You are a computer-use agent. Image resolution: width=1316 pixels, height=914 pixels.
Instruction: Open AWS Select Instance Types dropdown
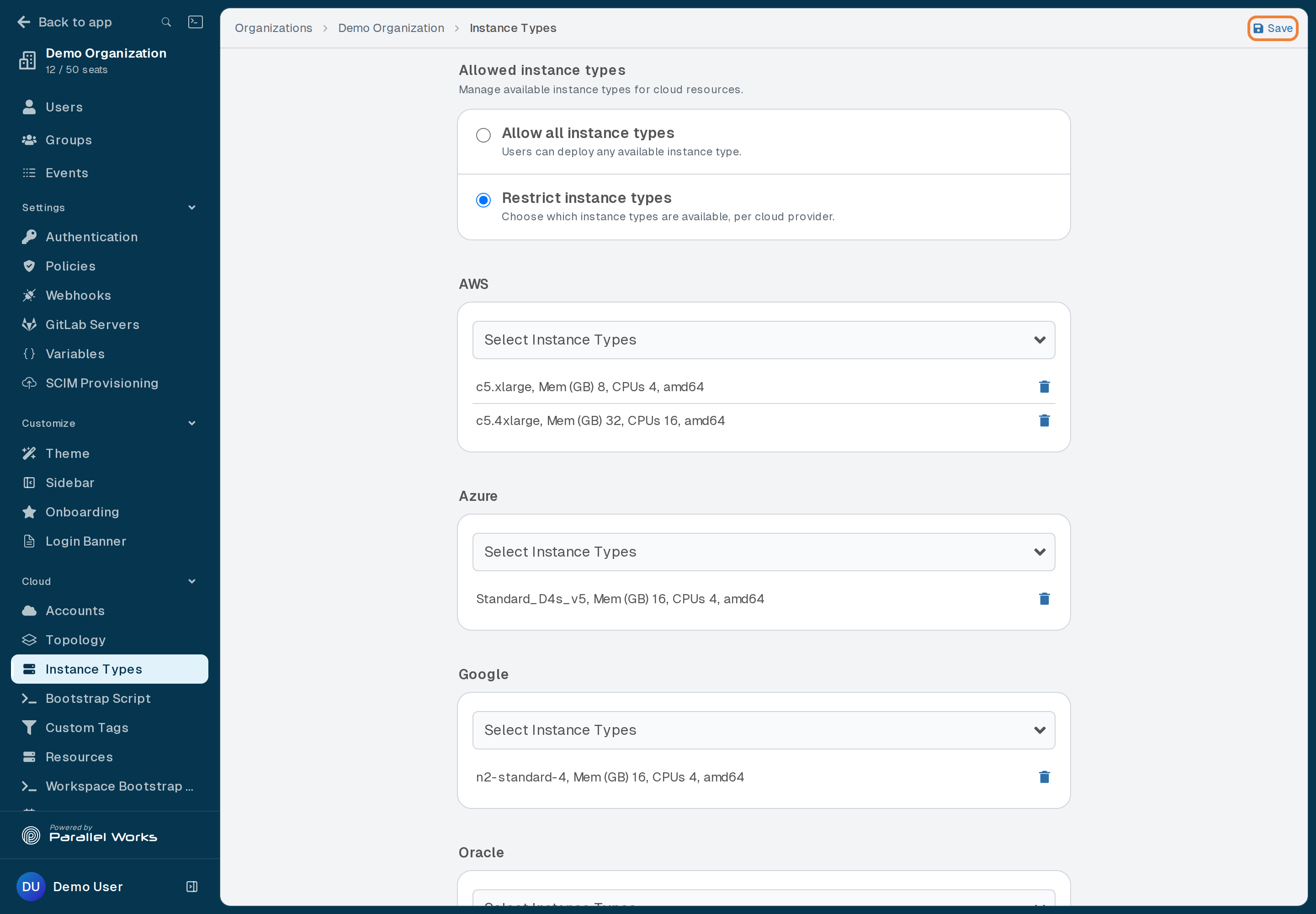pos(764,340)
